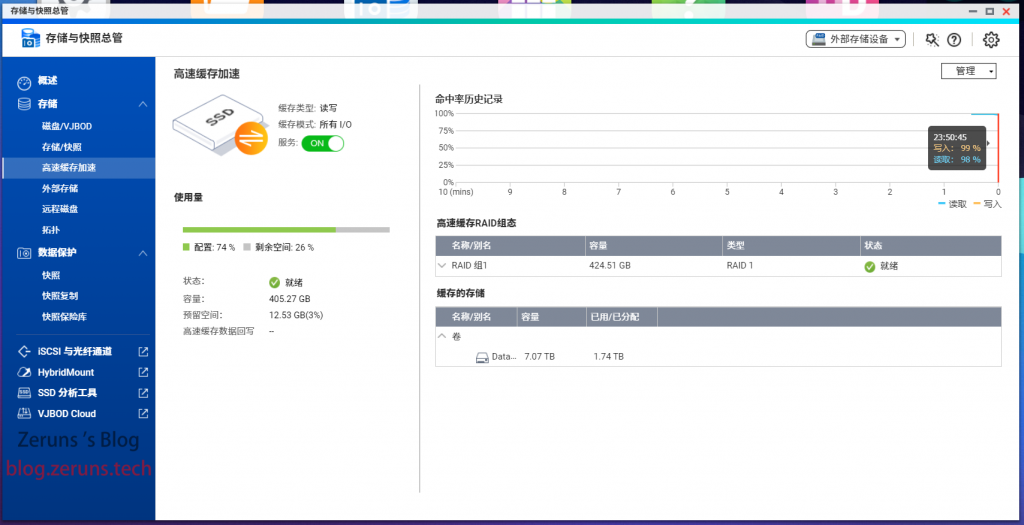Open the 外部存储设备 dropdown

click(x=855, y=40)
